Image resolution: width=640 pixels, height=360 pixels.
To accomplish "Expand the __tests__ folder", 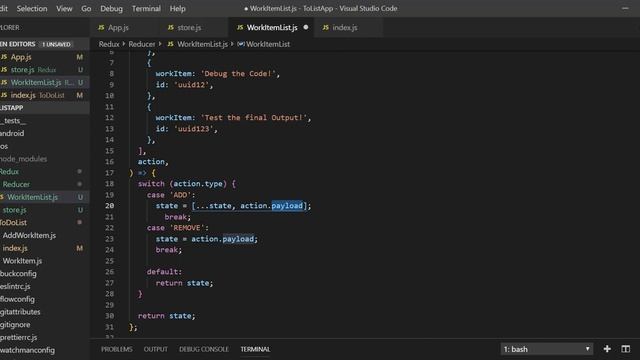I will (44, 121).
